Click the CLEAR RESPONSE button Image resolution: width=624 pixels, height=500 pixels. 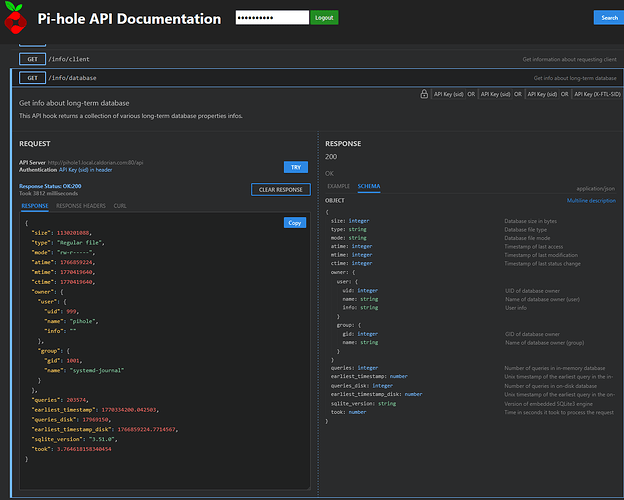tap(280, 189)
